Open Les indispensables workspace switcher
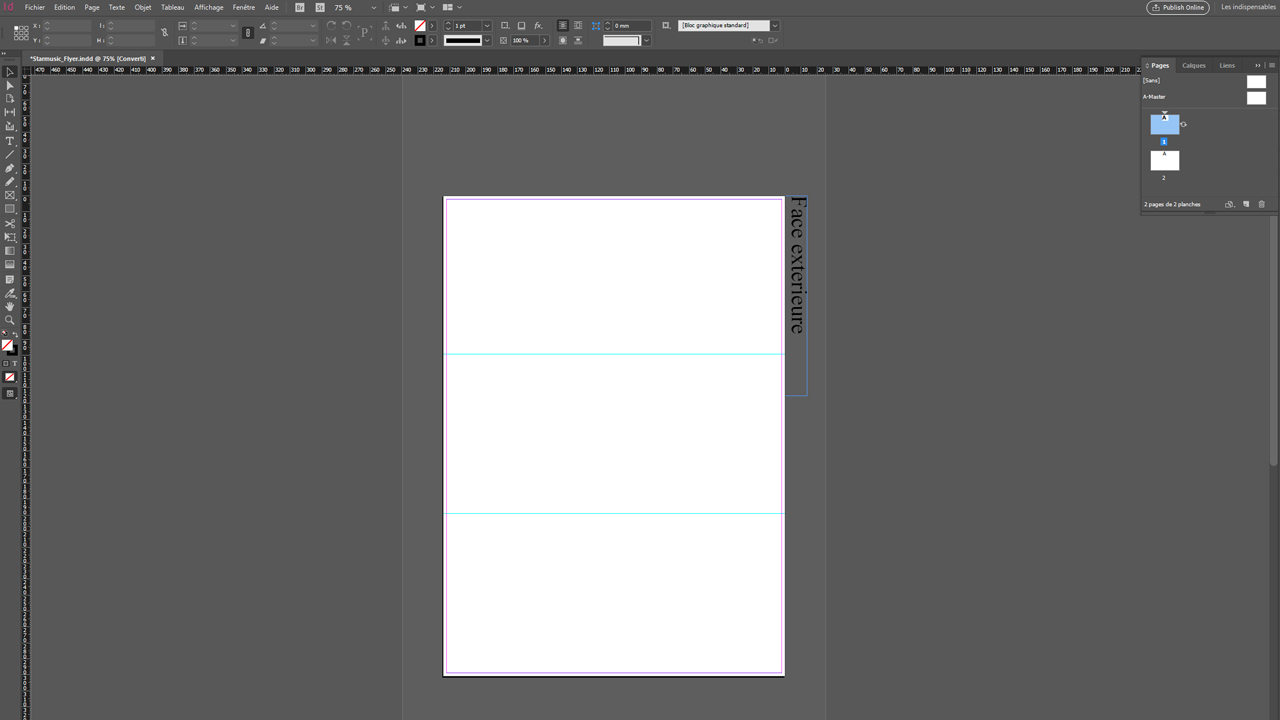 1248,7
